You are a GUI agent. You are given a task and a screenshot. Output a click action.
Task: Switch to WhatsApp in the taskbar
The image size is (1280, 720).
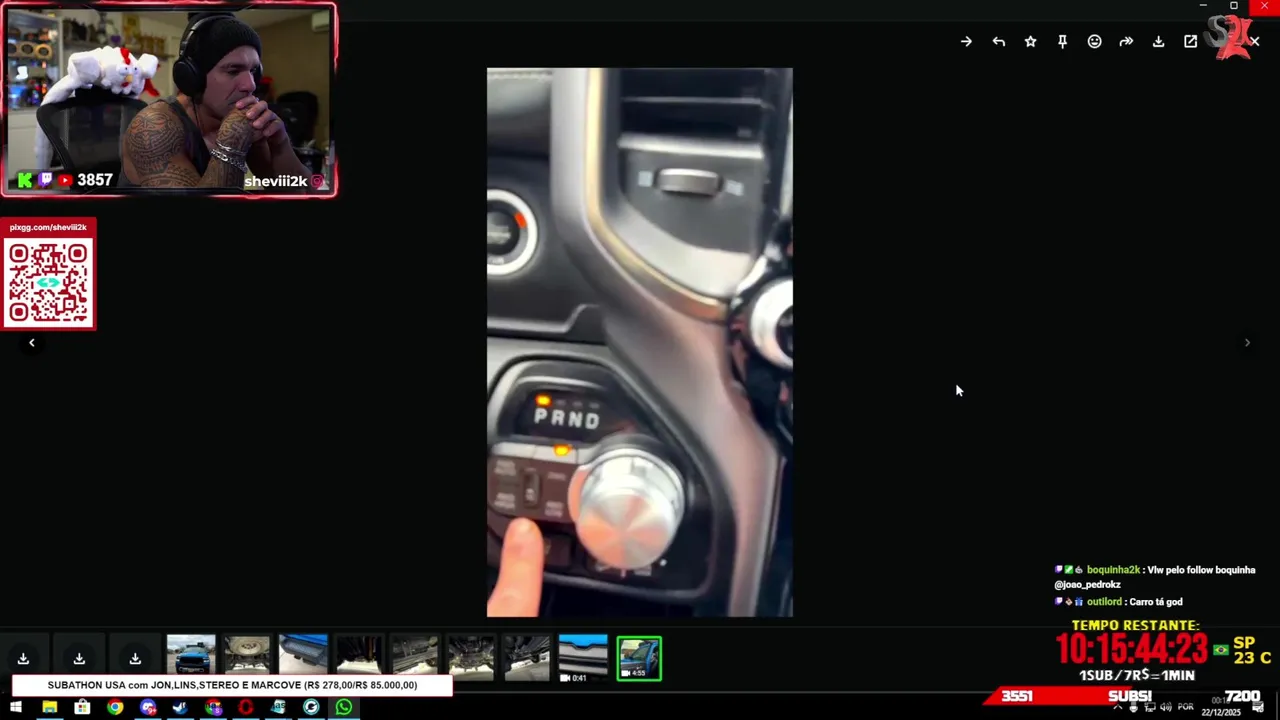[344, 708]
